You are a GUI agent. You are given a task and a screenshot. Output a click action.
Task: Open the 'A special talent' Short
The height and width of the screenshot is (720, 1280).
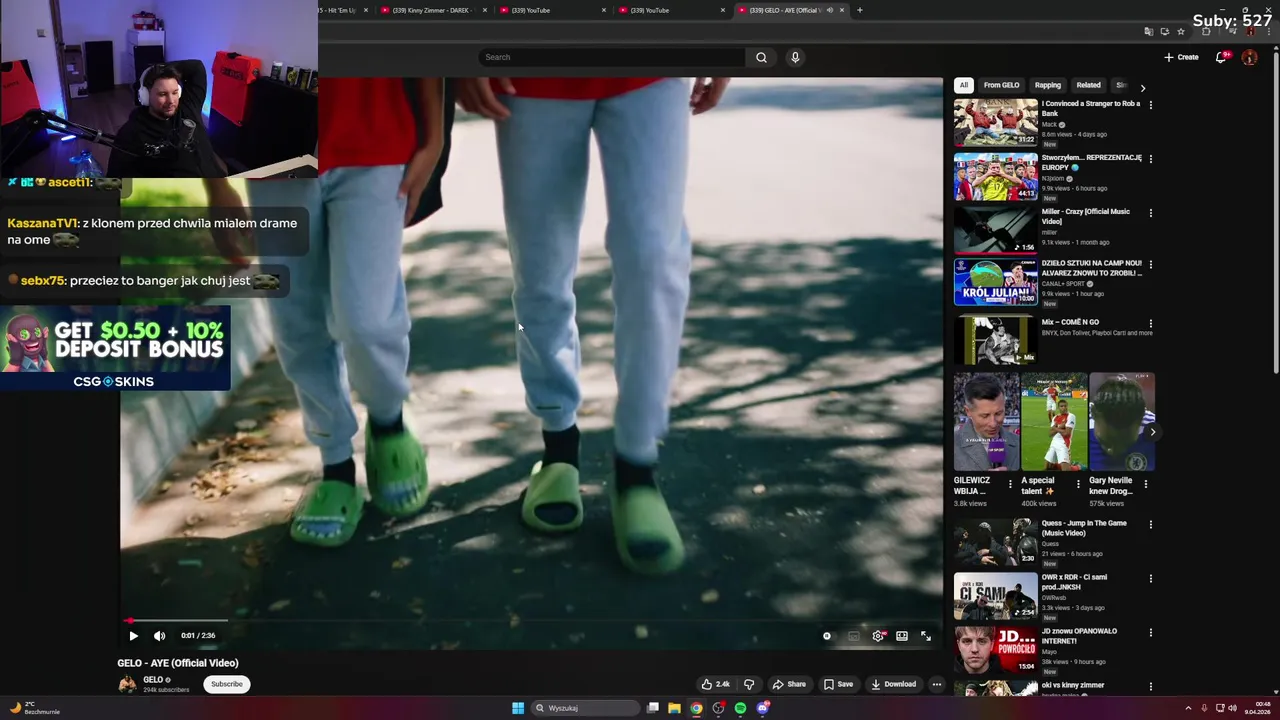(1054, 422)
